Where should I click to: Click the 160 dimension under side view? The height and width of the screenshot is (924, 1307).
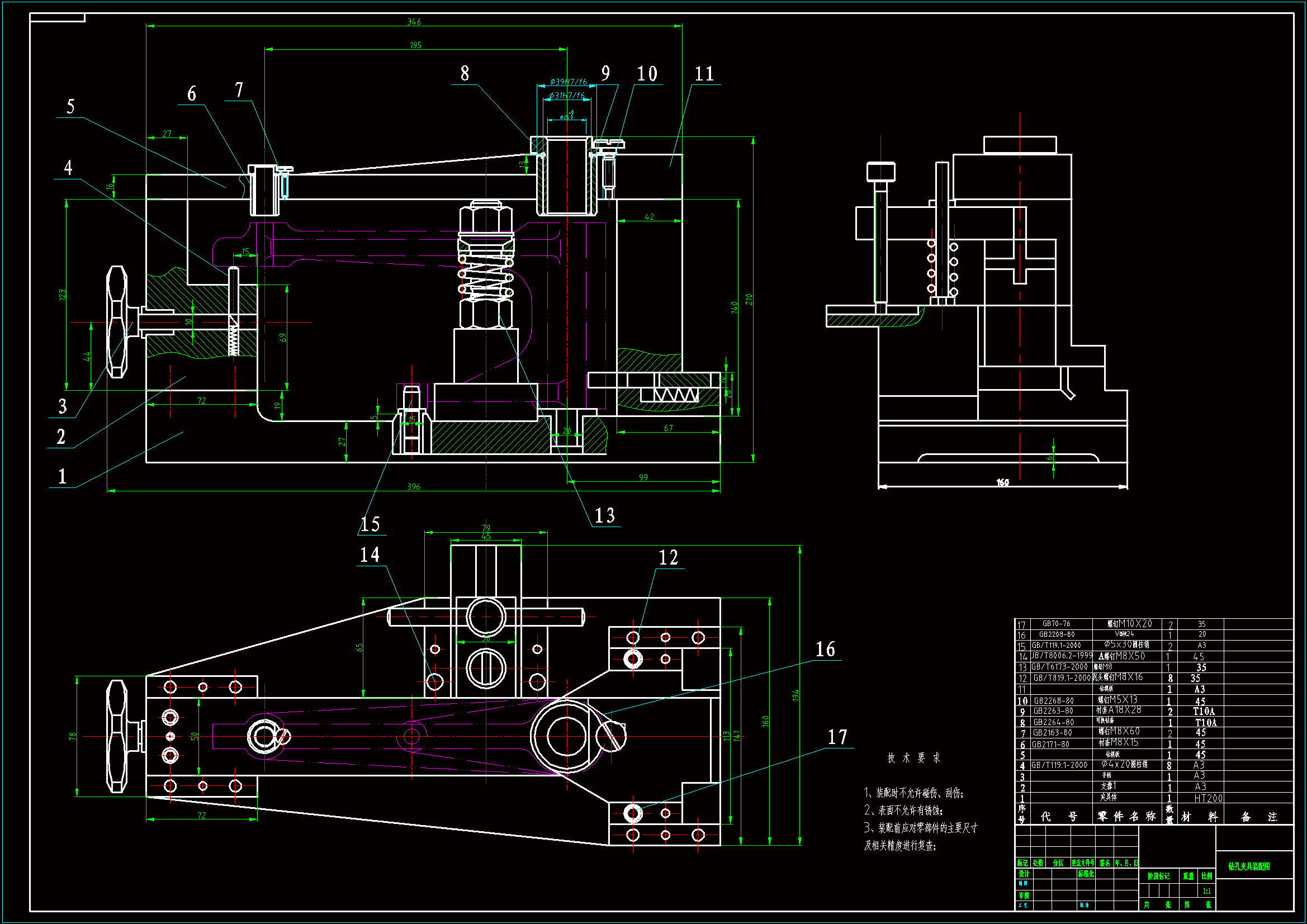(1002, 483)
